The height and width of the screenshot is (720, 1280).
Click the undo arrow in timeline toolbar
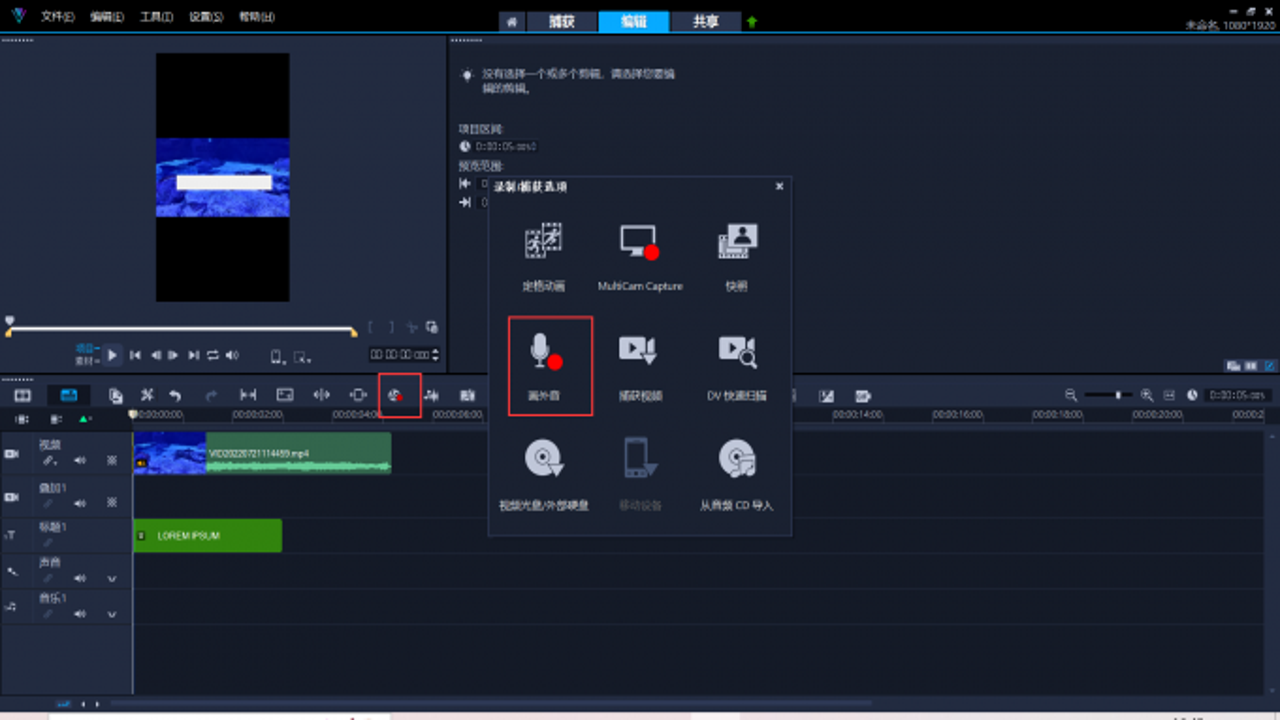coord(175,395)
